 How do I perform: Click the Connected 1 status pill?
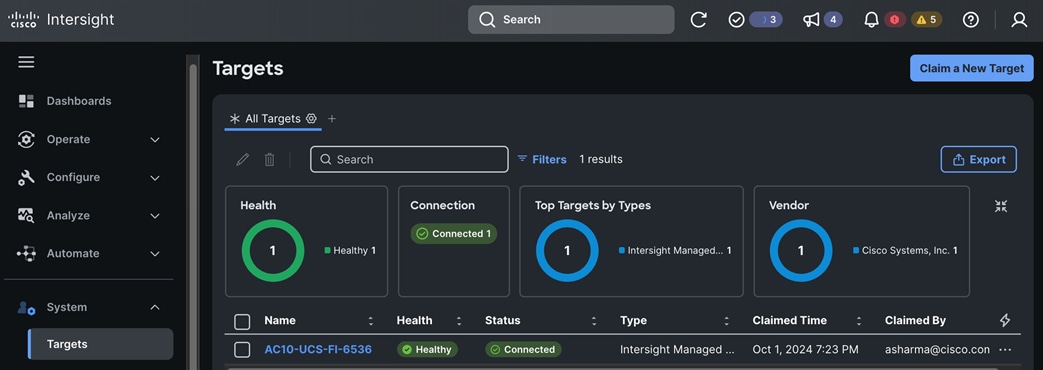pos(454,234)
